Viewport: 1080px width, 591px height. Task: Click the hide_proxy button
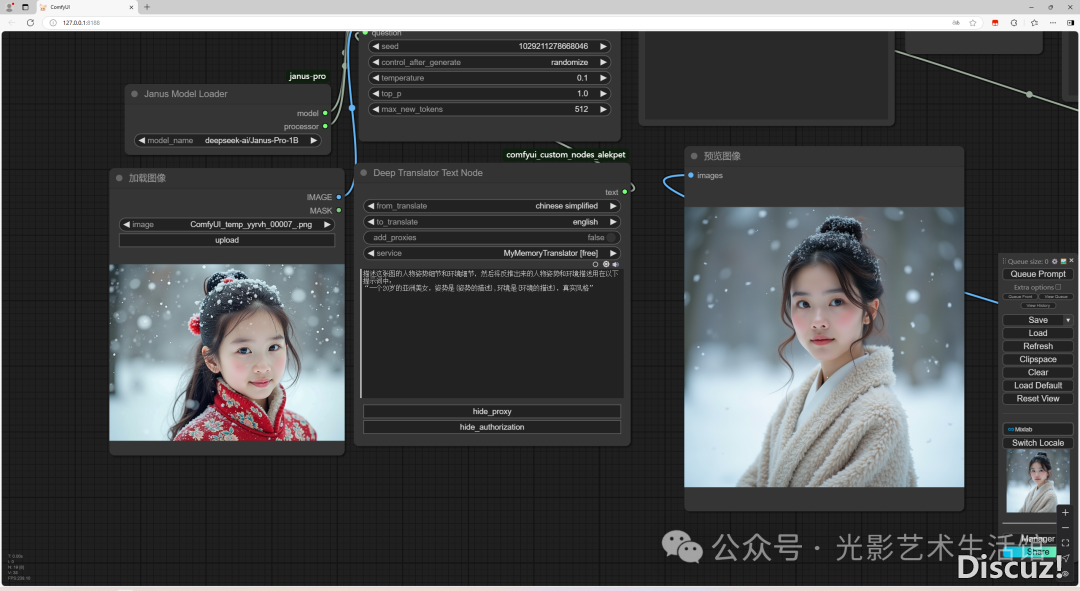[492, 411]
